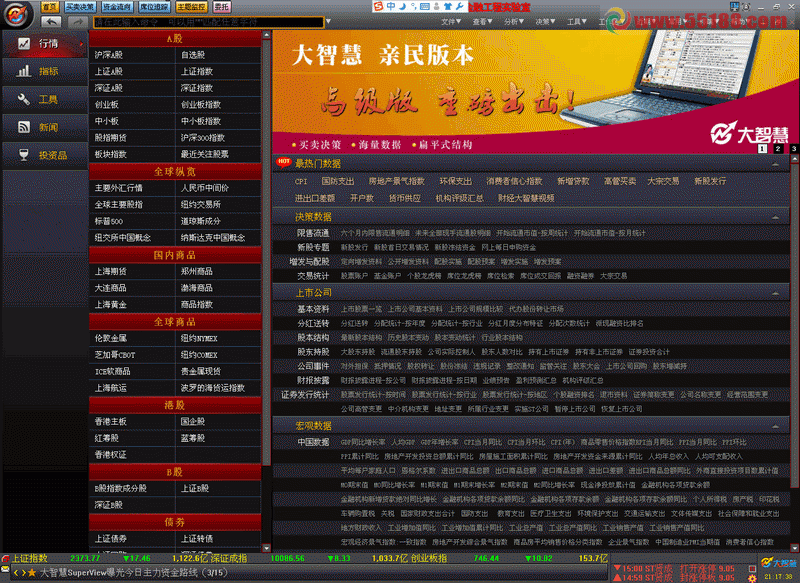Toggle the input method moon icon
The width and height of the screenshot is (800, 583).
point(402,6)
